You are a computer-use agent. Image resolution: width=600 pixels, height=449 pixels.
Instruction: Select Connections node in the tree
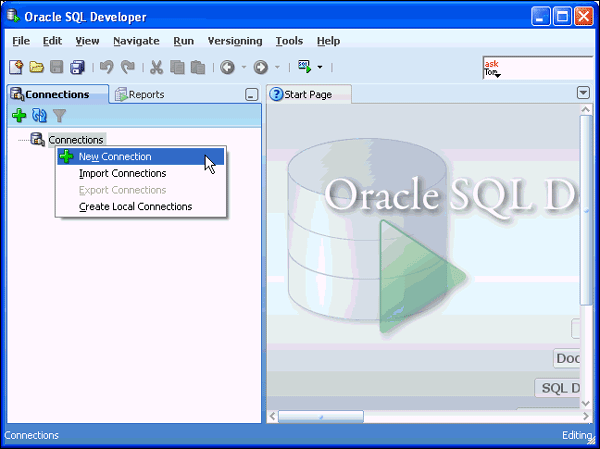pos(76,140)
